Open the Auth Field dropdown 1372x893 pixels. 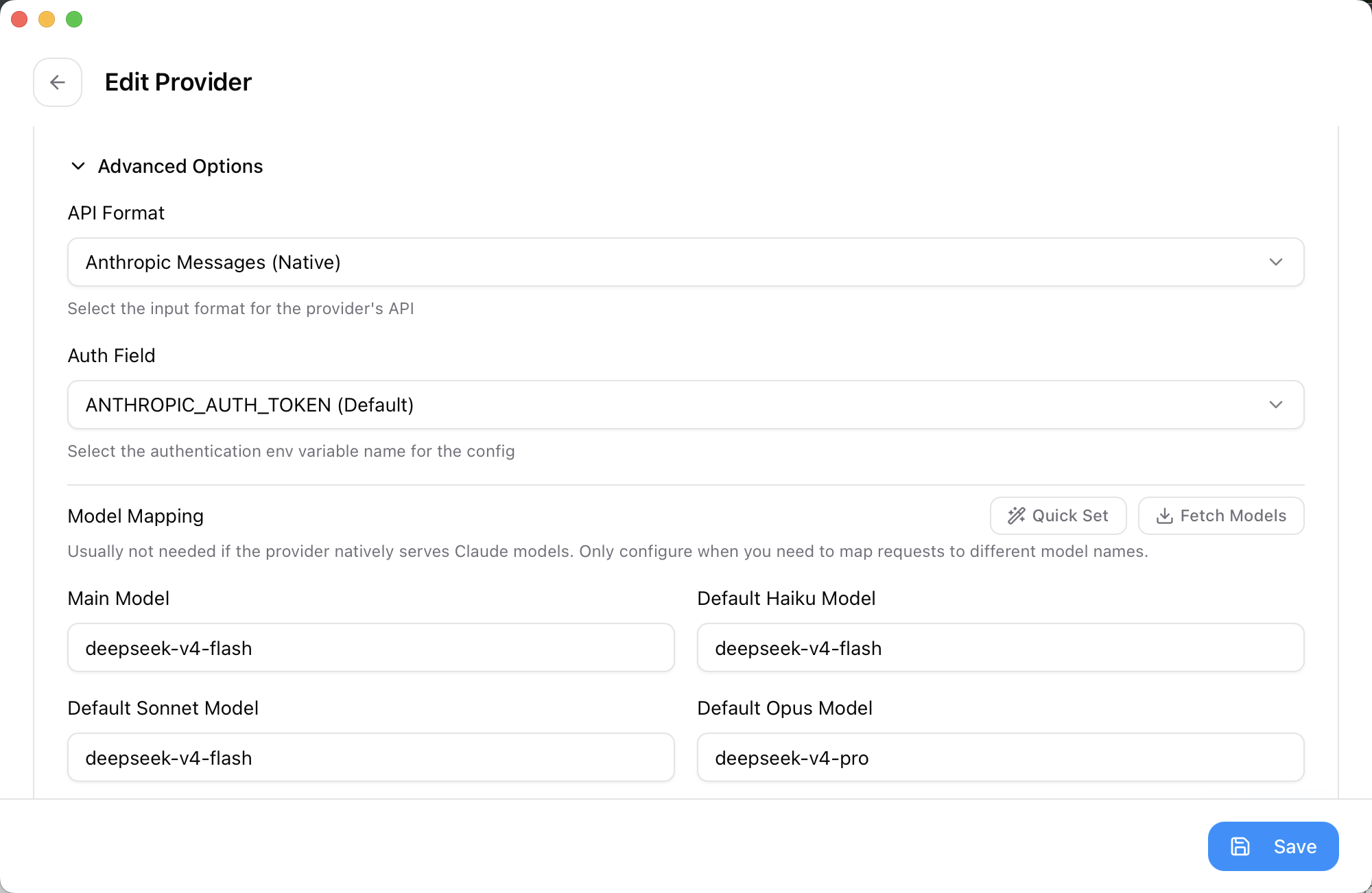click(x=685, y=405)
